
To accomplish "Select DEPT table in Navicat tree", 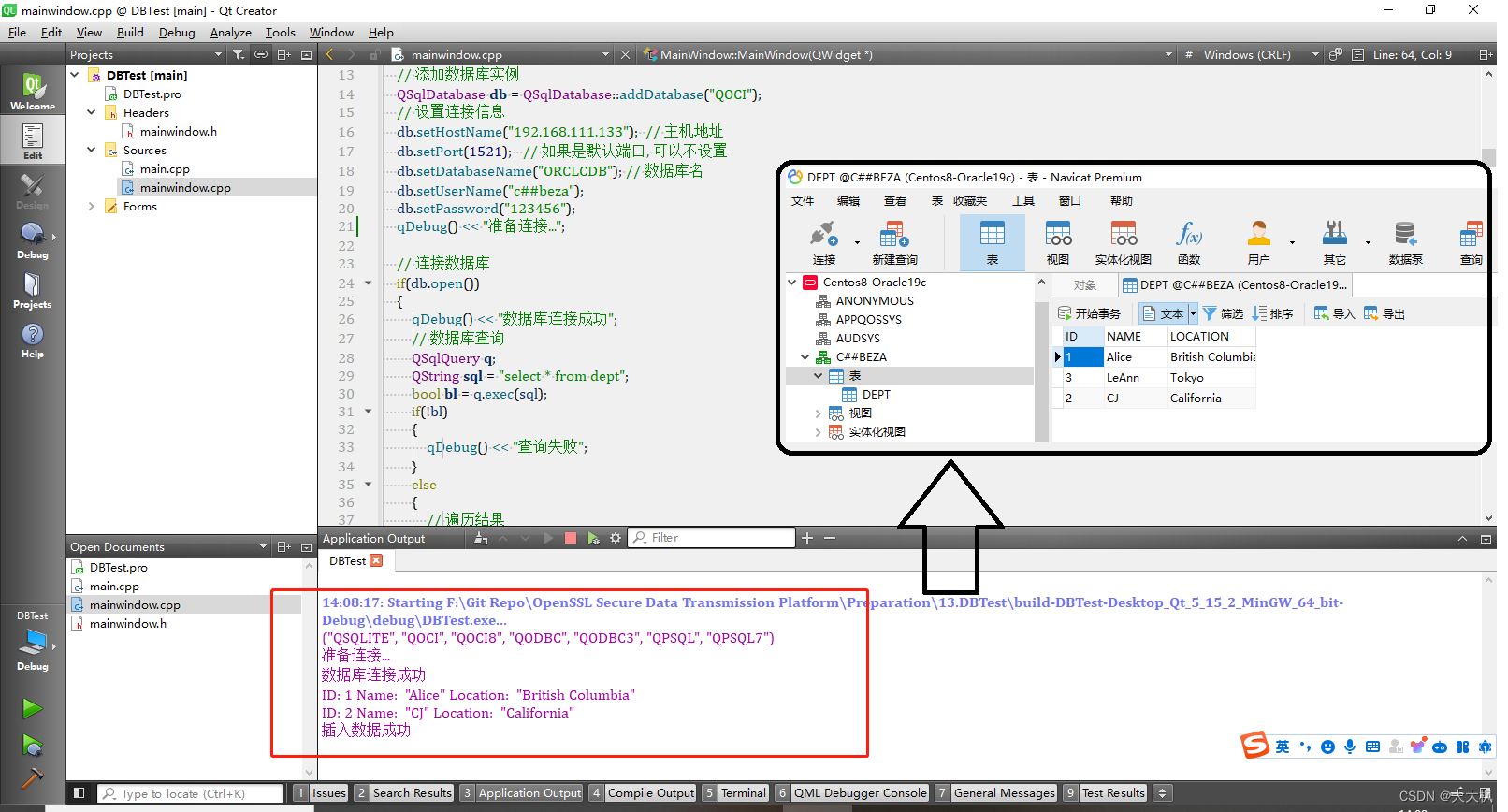I will 876,394.
